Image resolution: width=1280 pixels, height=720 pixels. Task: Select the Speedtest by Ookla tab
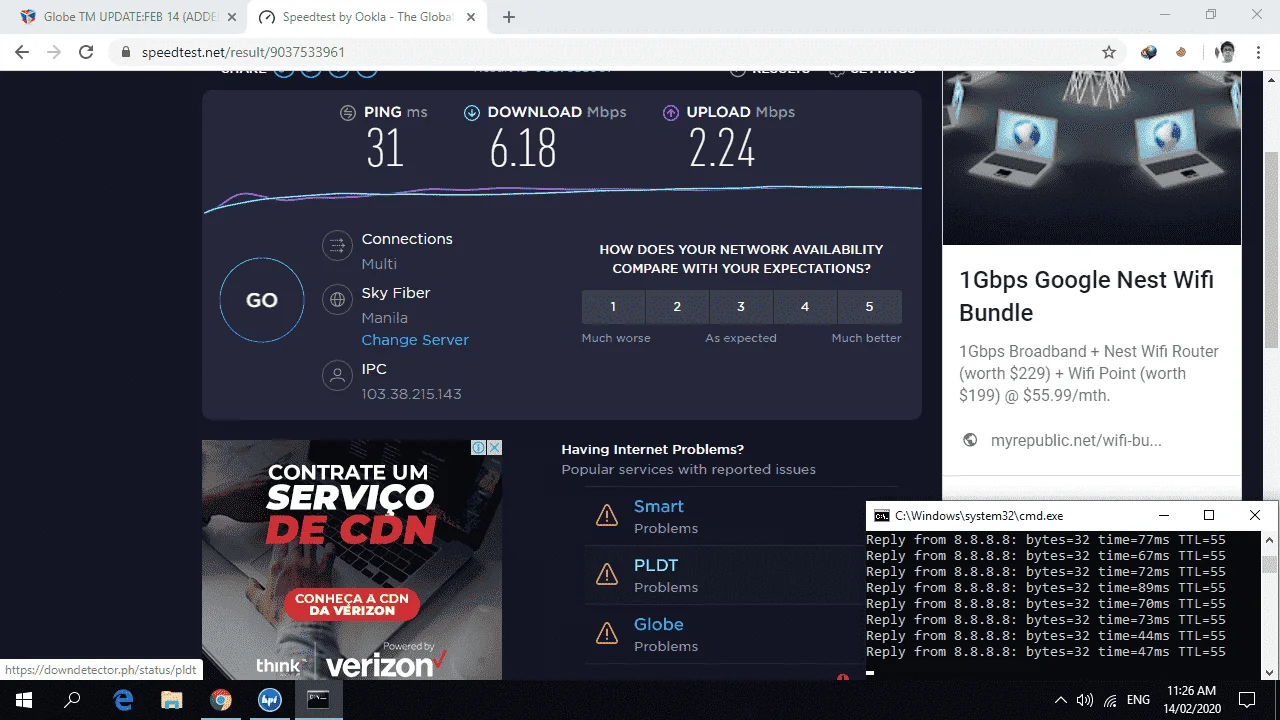(366, 17)
